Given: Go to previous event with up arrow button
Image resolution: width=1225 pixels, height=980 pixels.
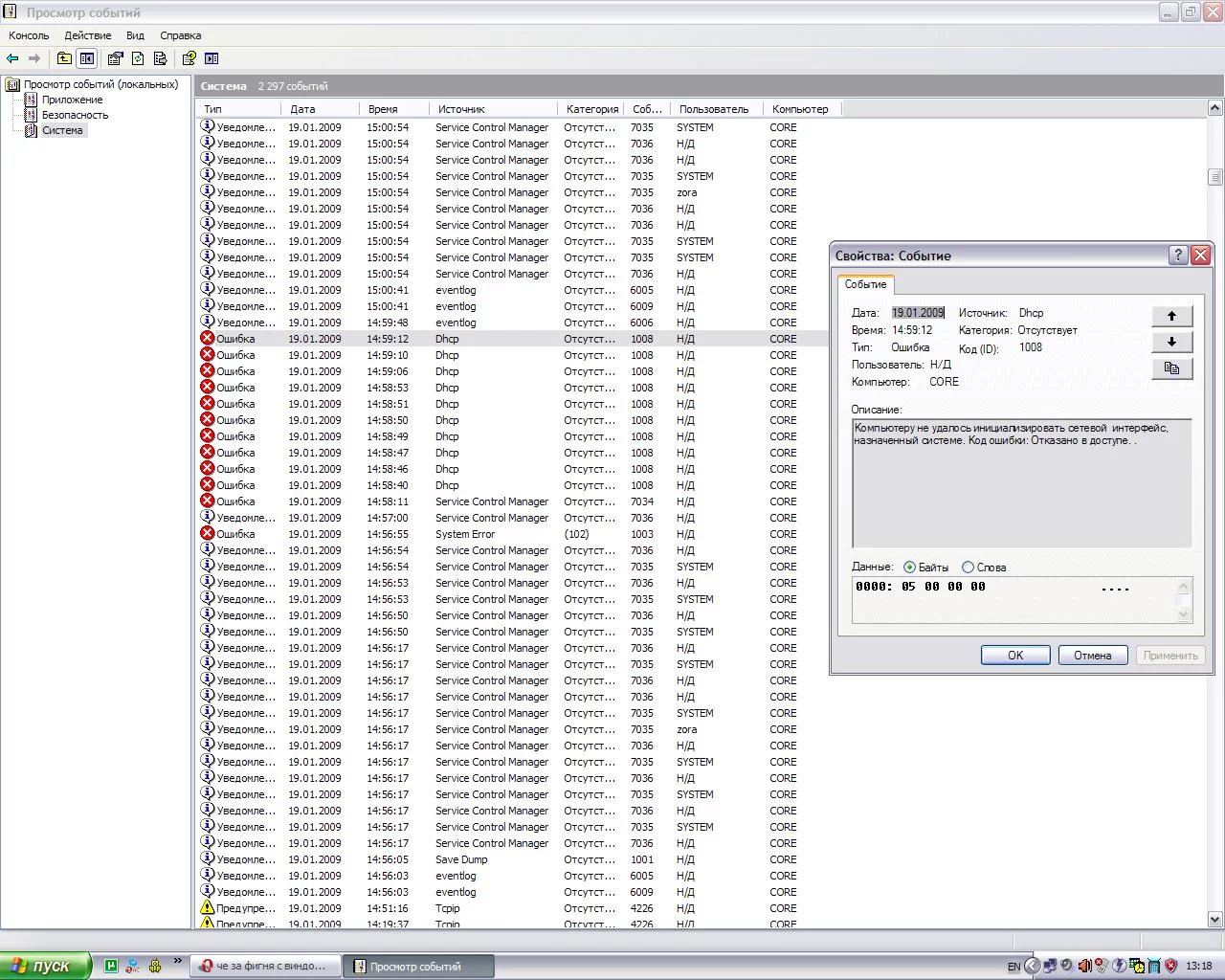Looking at the screenshot, I should (x=1171, y=316).
